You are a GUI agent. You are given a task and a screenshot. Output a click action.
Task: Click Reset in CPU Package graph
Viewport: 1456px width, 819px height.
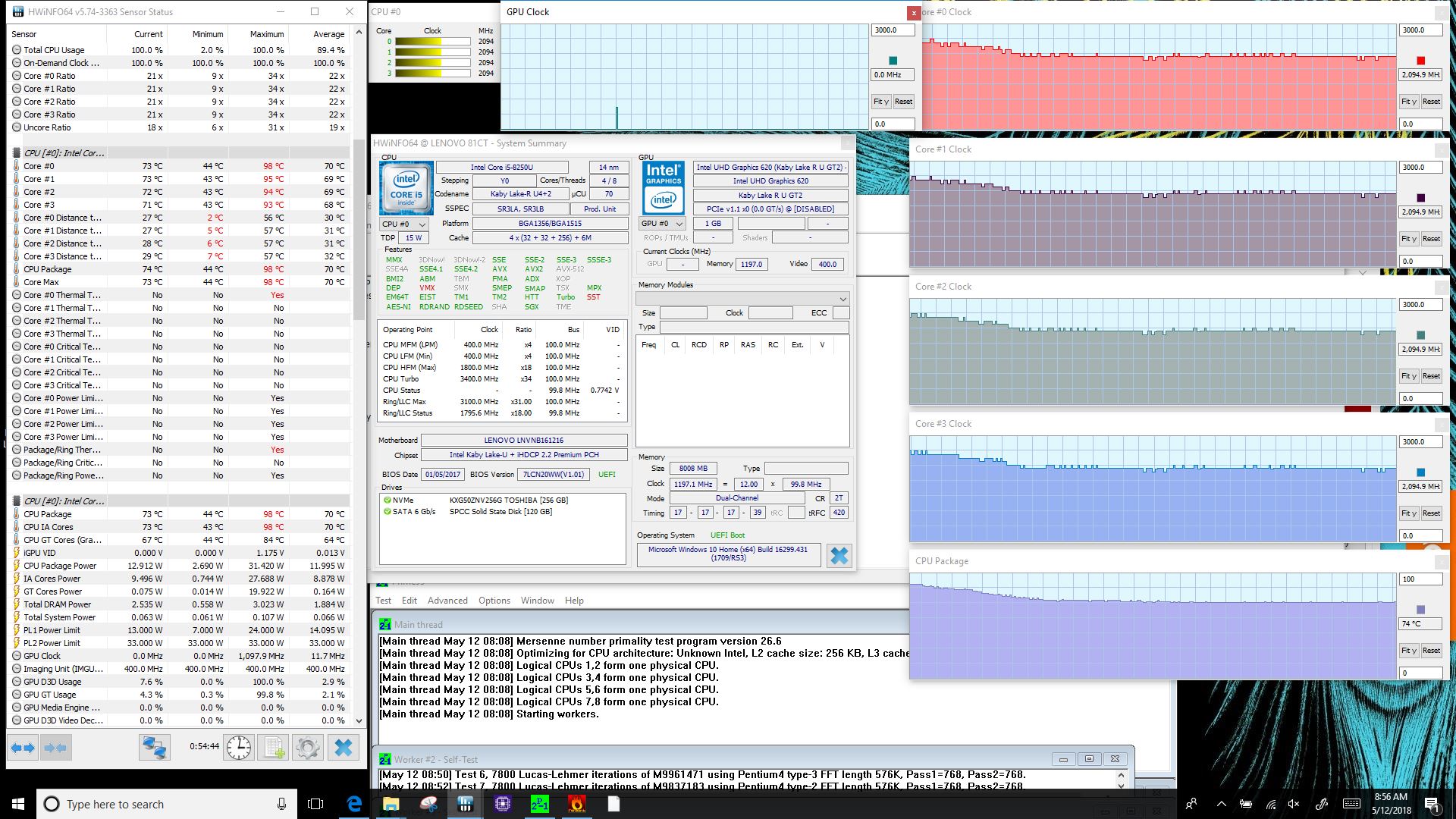(1431, 651)
